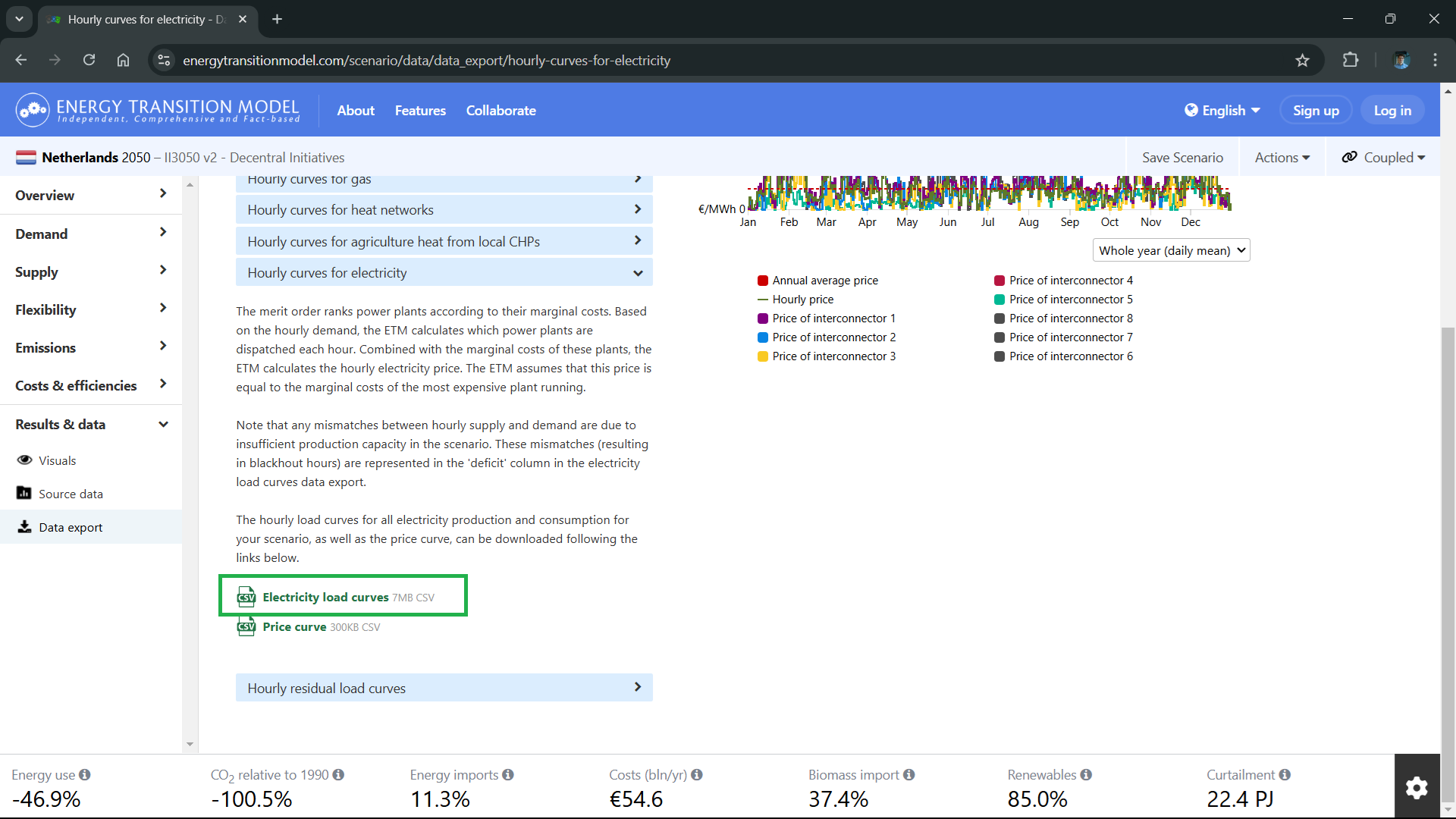Viewport: 1456px width, 819px height.
Task: Click info icon next to Energy imports
Action: 508,774
